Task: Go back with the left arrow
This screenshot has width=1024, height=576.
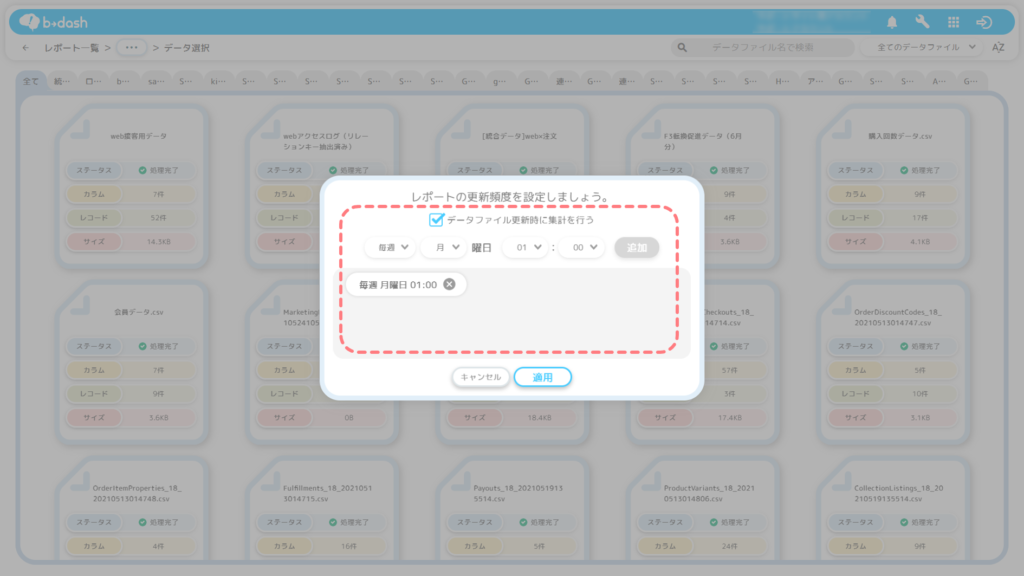Action: [25, 48]
